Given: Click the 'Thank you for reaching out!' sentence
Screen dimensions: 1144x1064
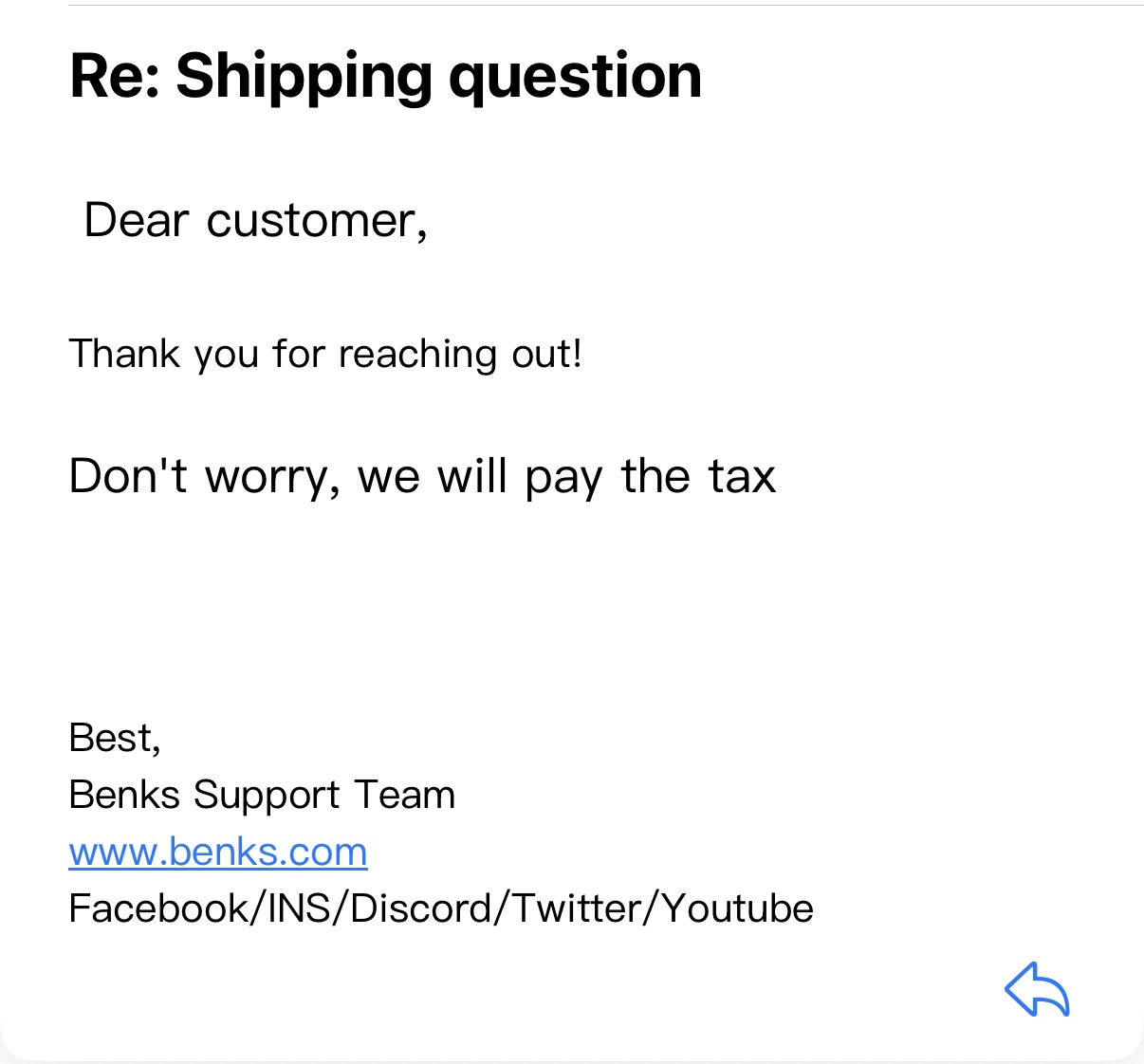Looking at the screenshot, I should click(325, 355).
